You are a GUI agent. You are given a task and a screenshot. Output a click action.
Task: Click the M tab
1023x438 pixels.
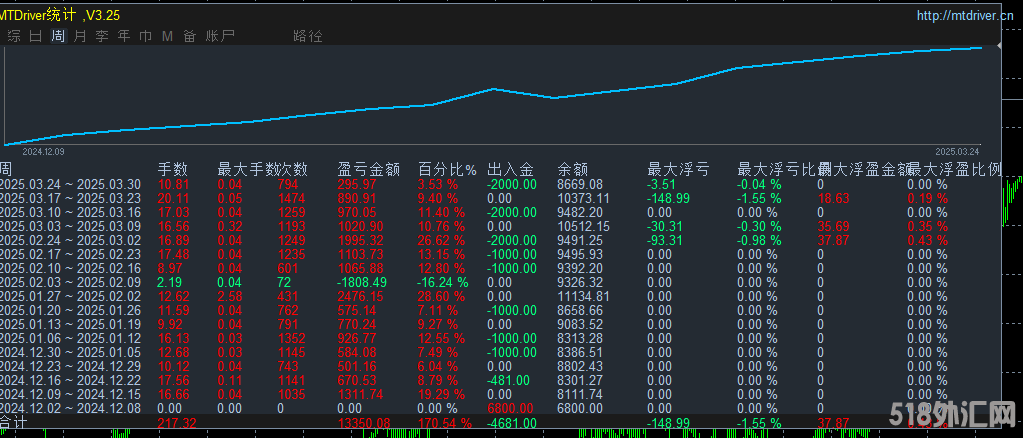click(x=167, y=36)
